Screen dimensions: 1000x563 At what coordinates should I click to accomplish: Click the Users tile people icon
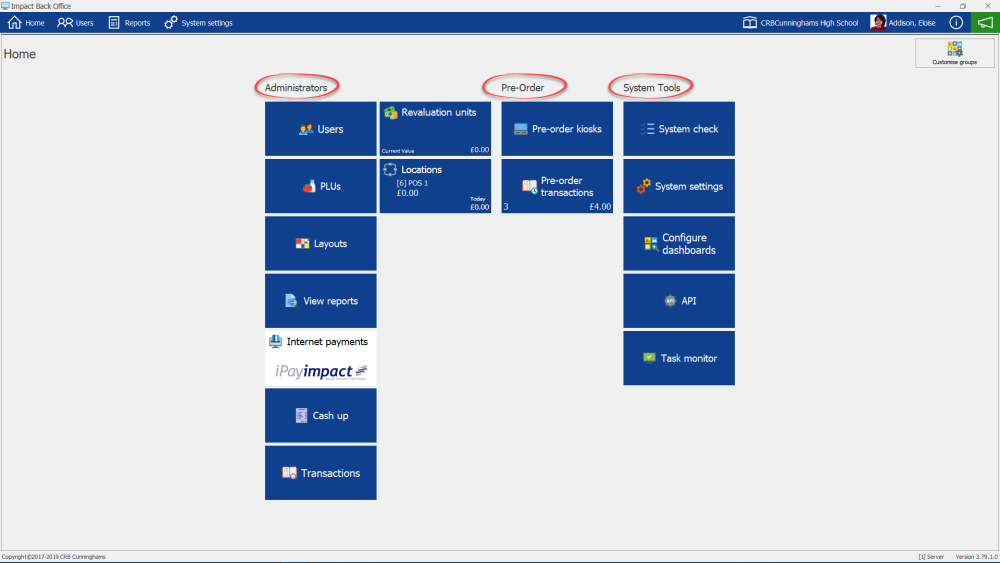click(x=306, y=129)
